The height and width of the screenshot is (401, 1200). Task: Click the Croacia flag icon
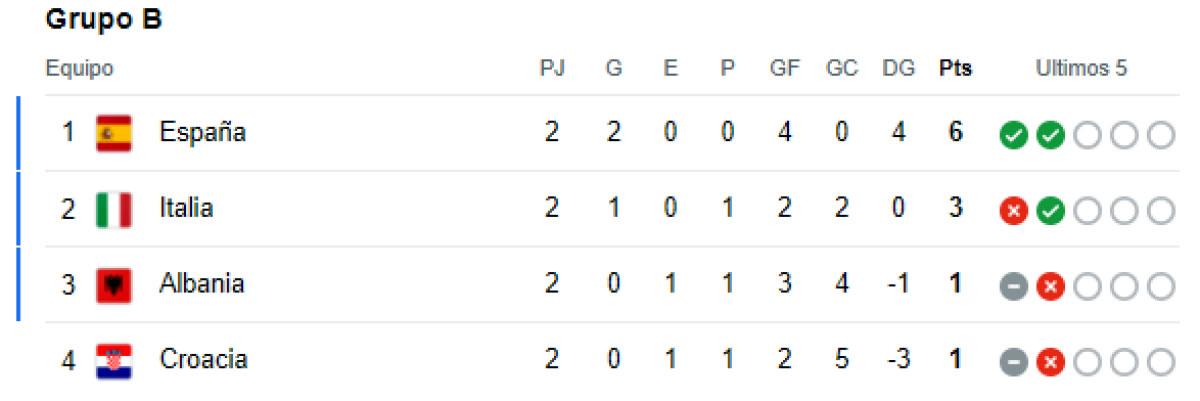(x=114, y=360)
